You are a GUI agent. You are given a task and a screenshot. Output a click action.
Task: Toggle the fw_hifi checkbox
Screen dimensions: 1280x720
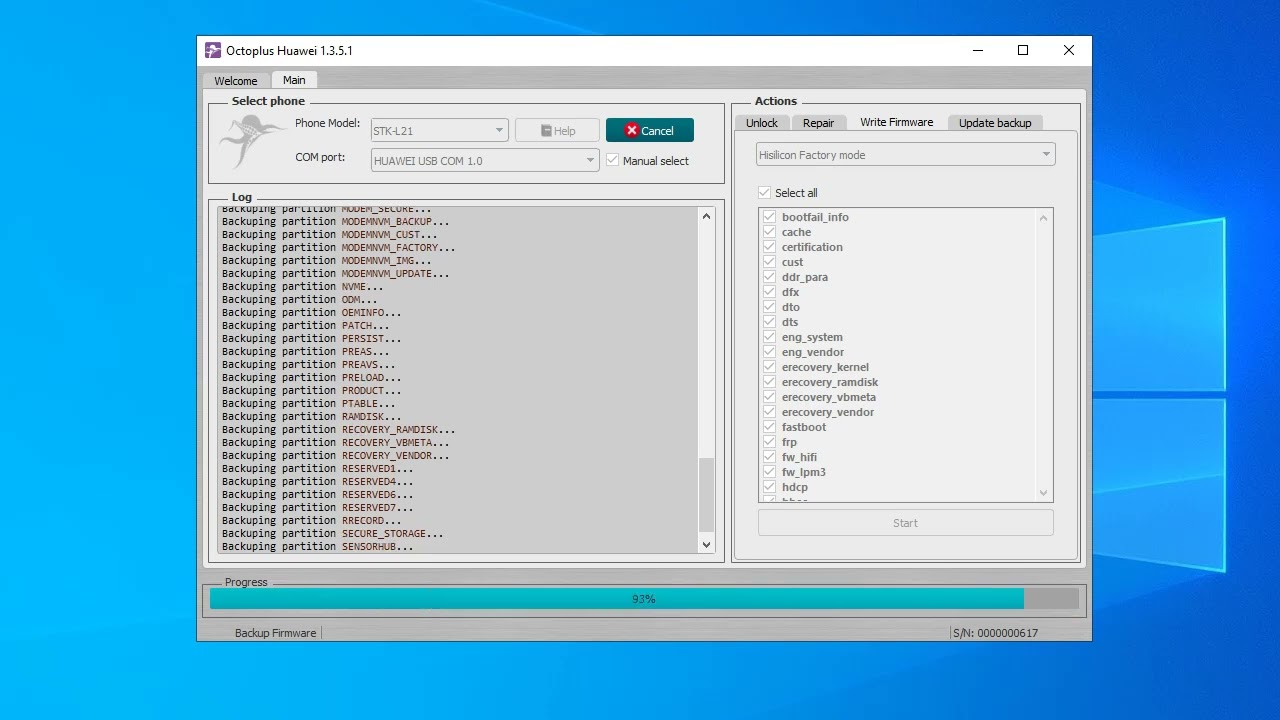pyautogui.click(x=769, y=457)
